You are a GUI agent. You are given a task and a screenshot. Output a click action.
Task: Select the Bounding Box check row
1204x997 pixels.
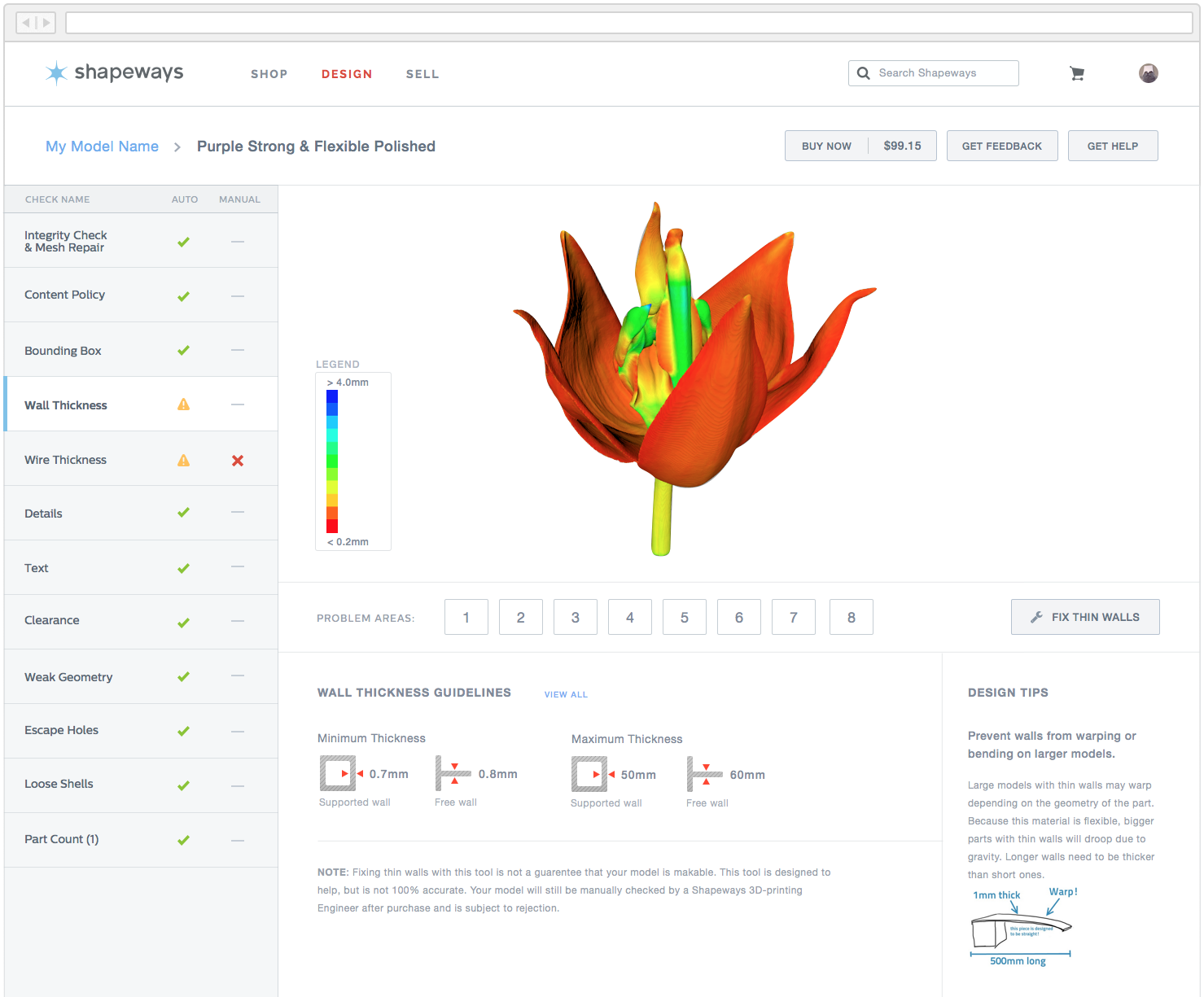coord(141,349)
